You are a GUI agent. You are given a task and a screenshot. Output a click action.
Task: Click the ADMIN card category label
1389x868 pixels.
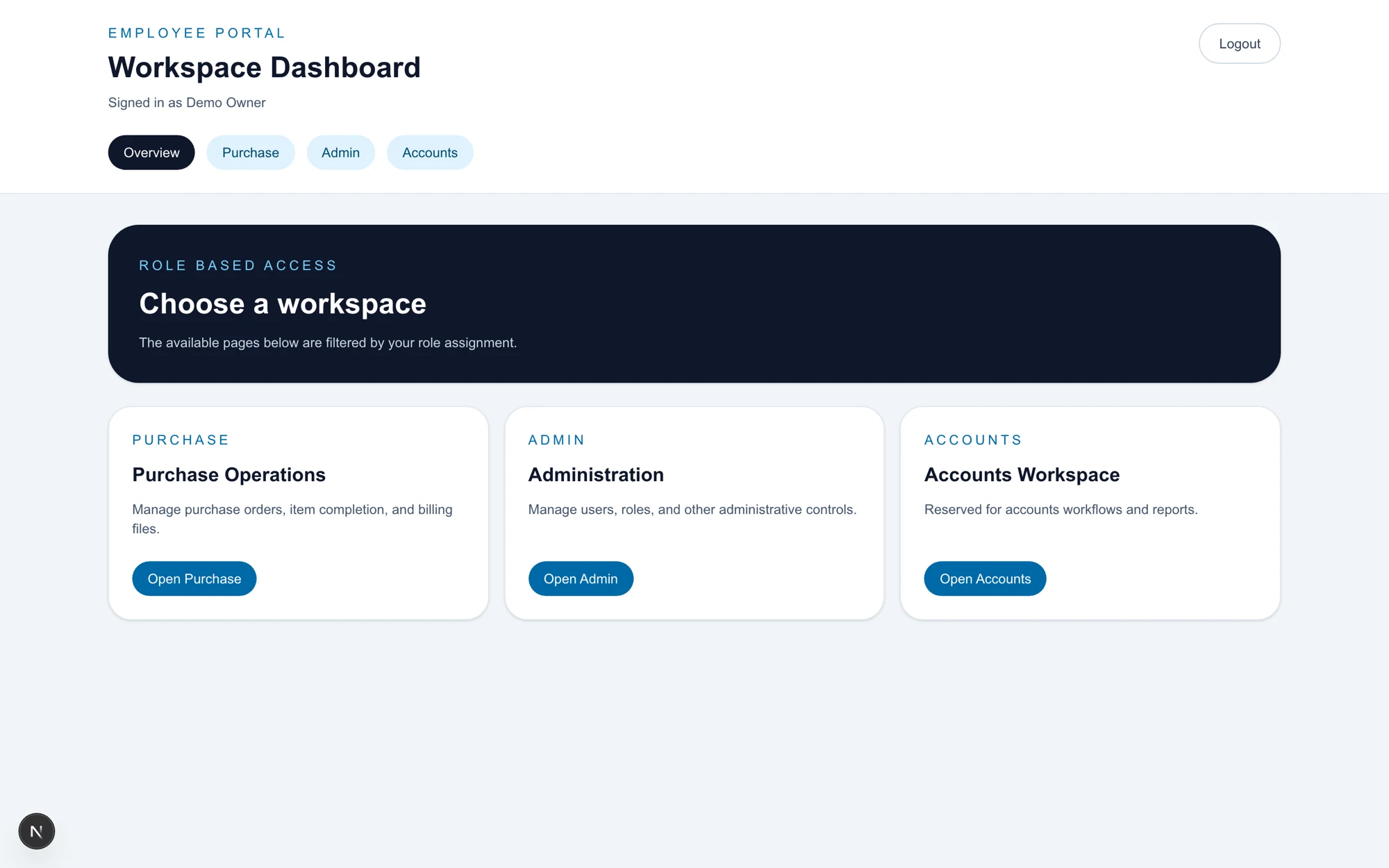556,440
